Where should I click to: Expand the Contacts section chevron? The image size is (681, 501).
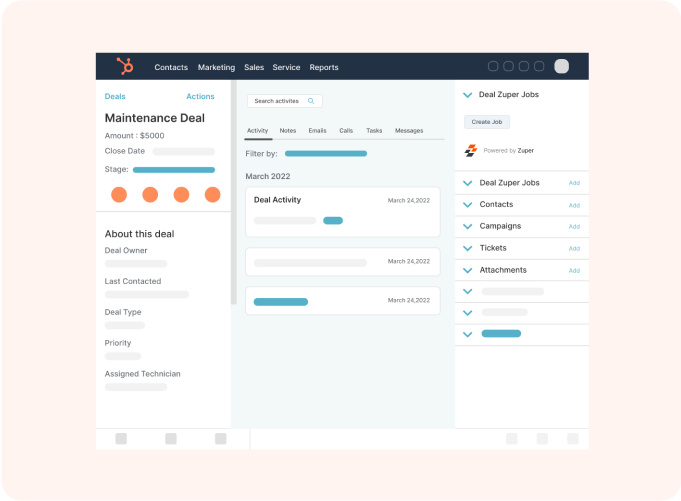tap(468, 205)
